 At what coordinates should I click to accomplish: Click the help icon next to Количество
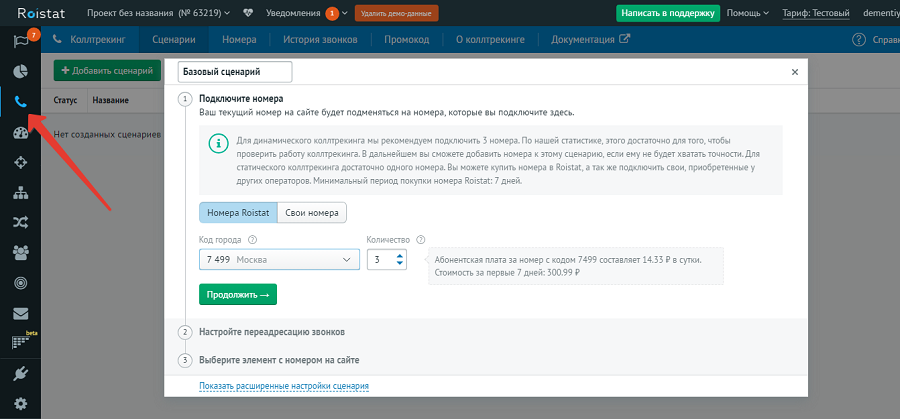421,240
